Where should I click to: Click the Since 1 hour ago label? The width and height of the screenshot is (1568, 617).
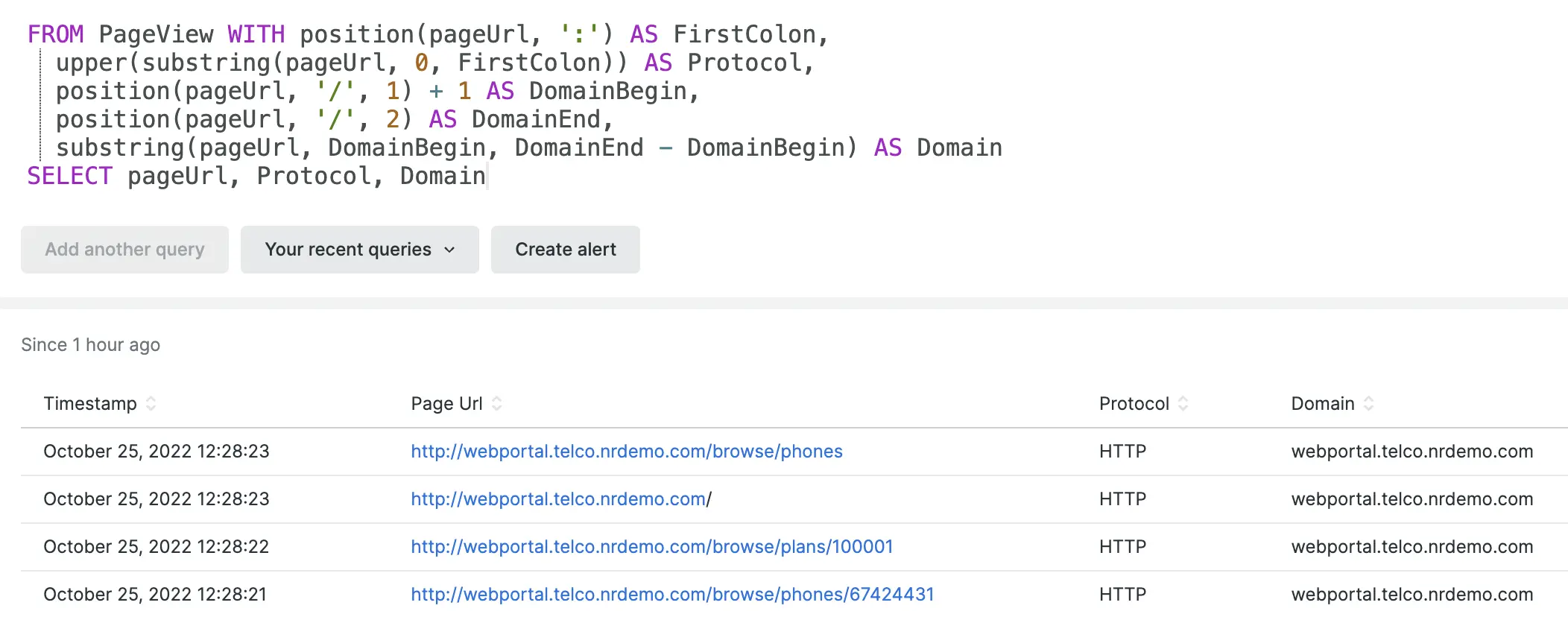click(91, 345)
